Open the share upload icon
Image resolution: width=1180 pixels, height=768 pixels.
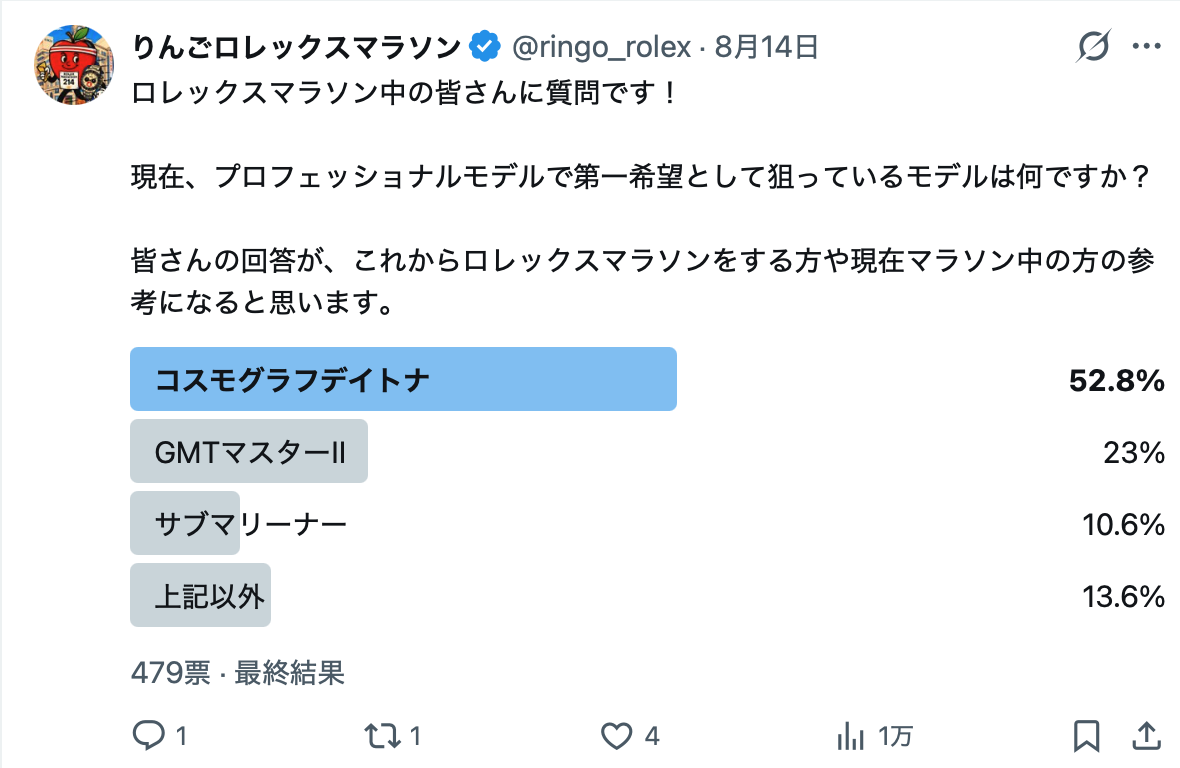point(1146,735)
